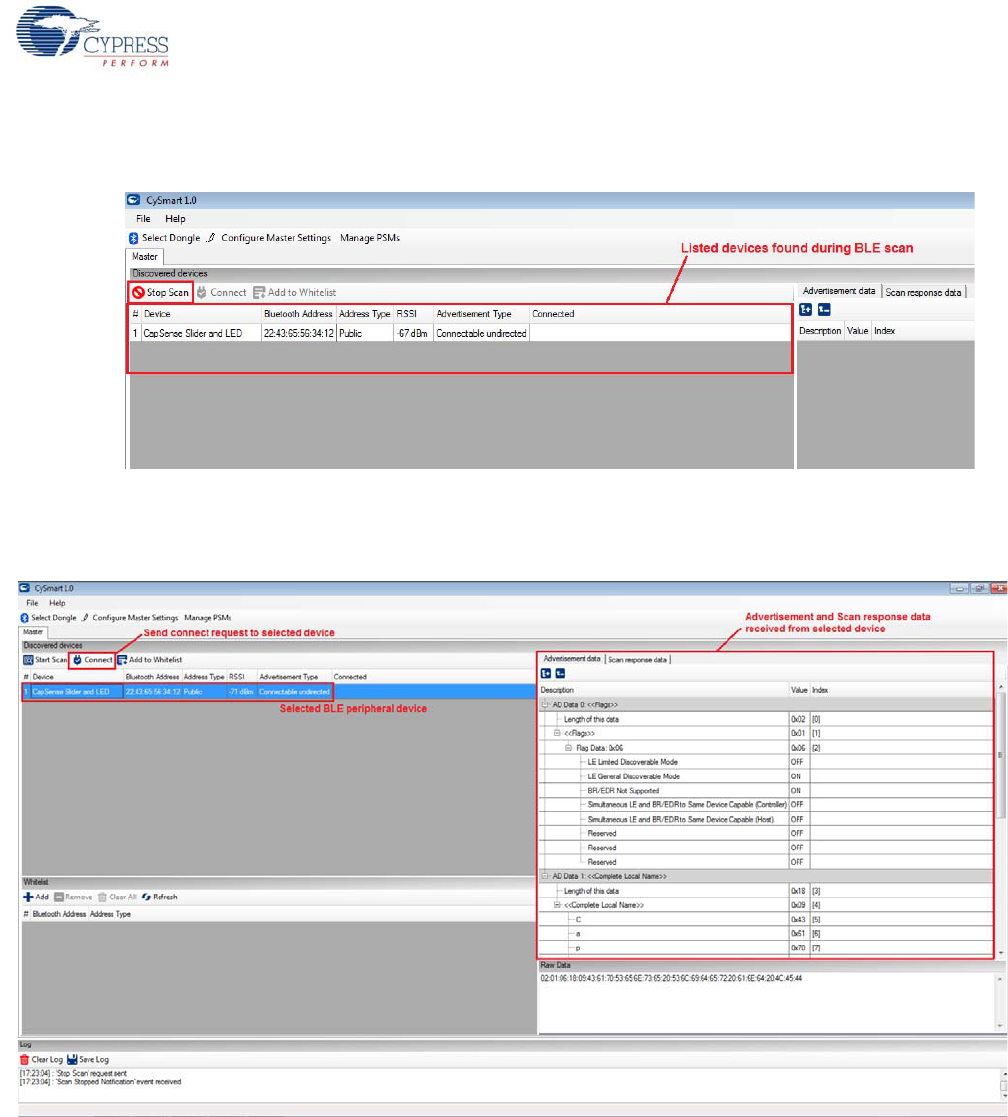This screenshot has width=1008, height=1117.
Task: Click -67 dBm RSSI cell
Action: 412,333
